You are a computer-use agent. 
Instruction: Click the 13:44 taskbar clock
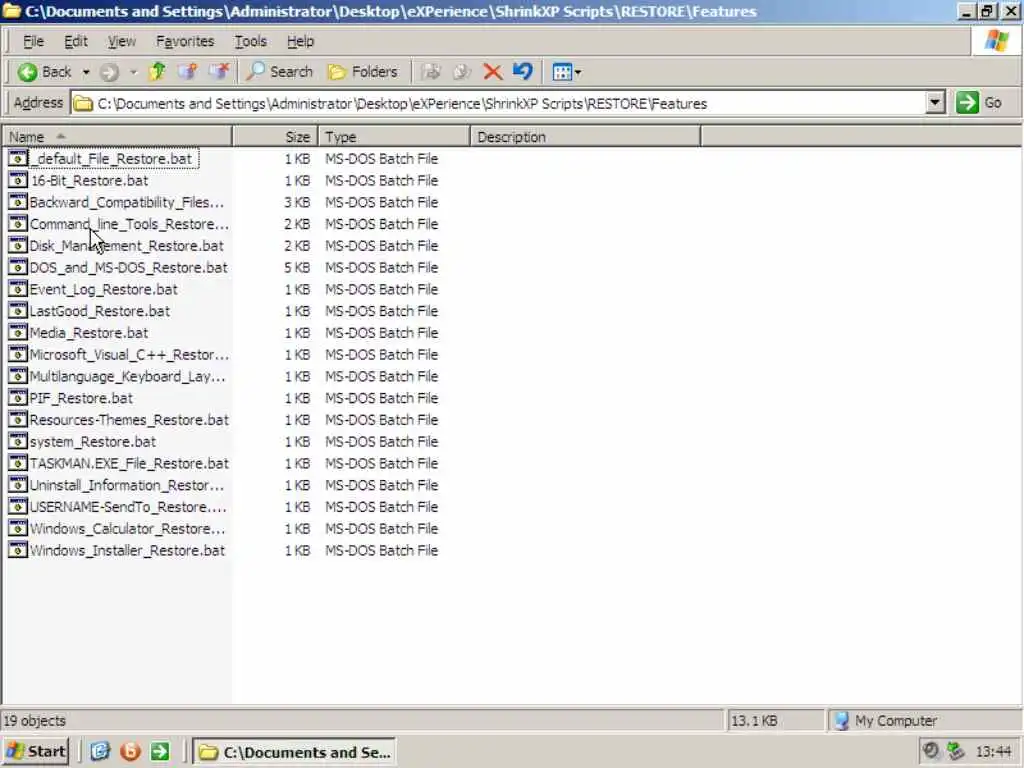993,752
